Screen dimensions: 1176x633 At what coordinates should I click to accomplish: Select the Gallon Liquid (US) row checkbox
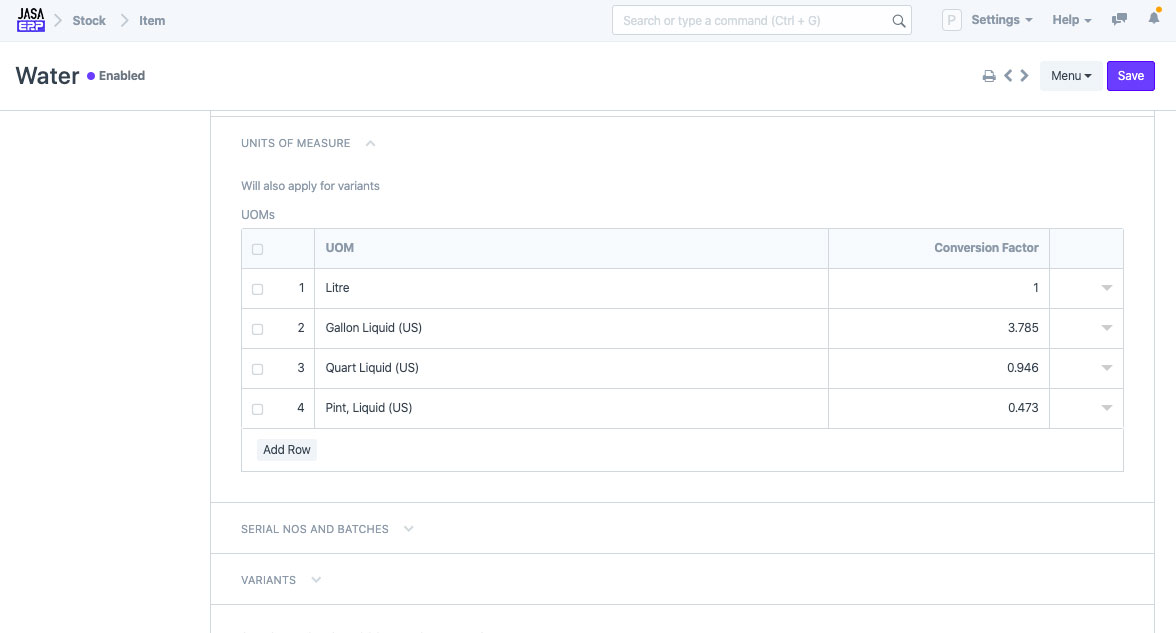pyautogui.click(x=257, y=329)
